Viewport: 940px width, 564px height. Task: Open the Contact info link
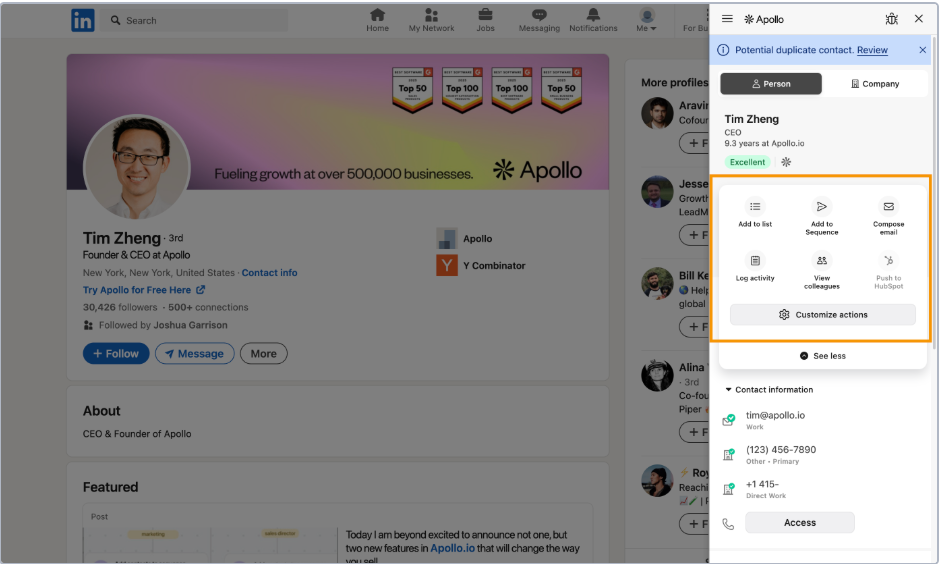[269, 273]
